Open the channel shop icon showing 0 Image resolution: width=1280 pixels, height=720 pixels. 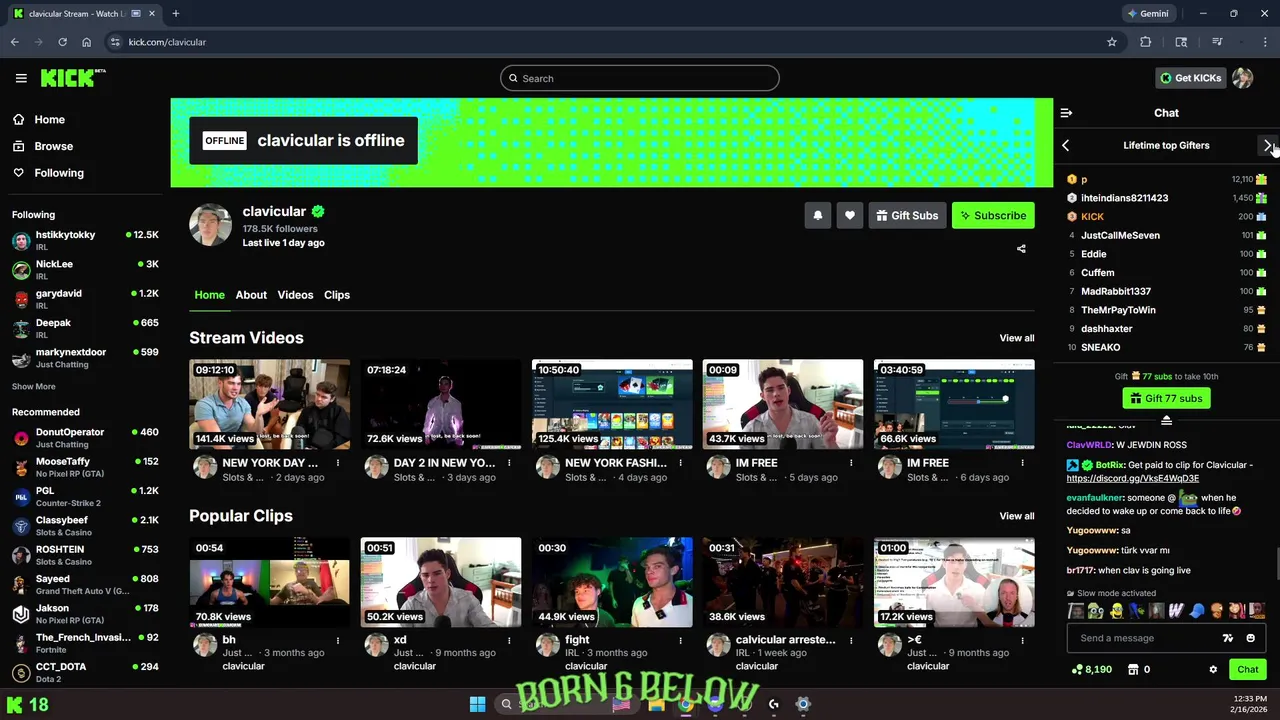pos(1139,669)
